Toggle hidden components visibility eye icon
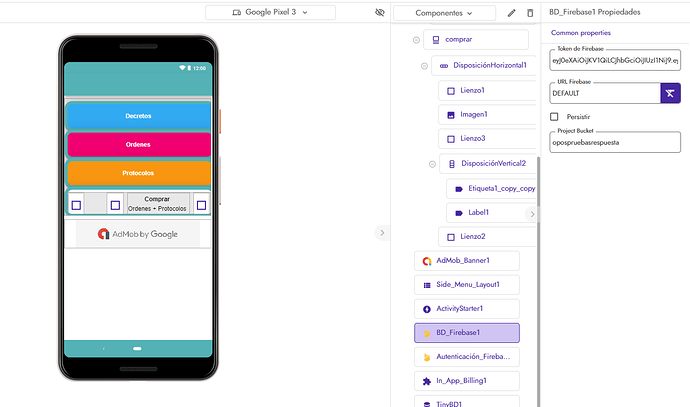Image resolution: width=690 pixels, height=407 pixels. click(x=380, y=12)
